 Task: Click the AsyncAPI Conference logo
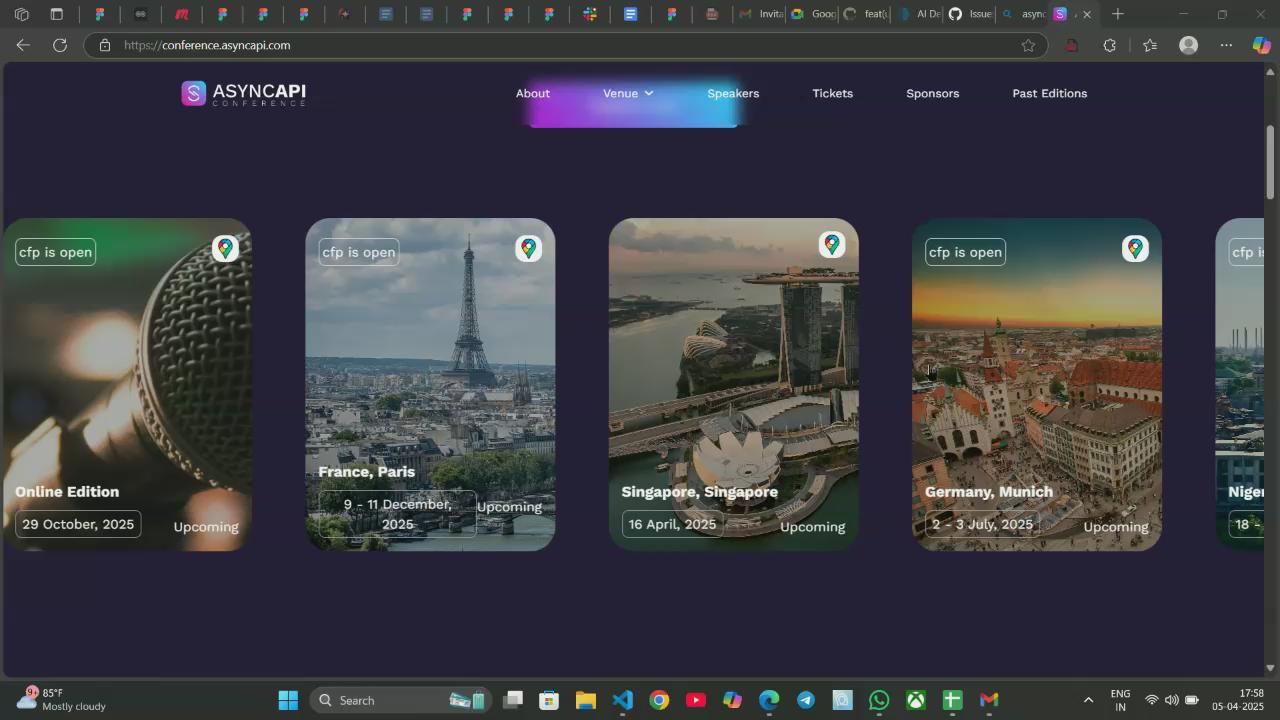point(243,93)
